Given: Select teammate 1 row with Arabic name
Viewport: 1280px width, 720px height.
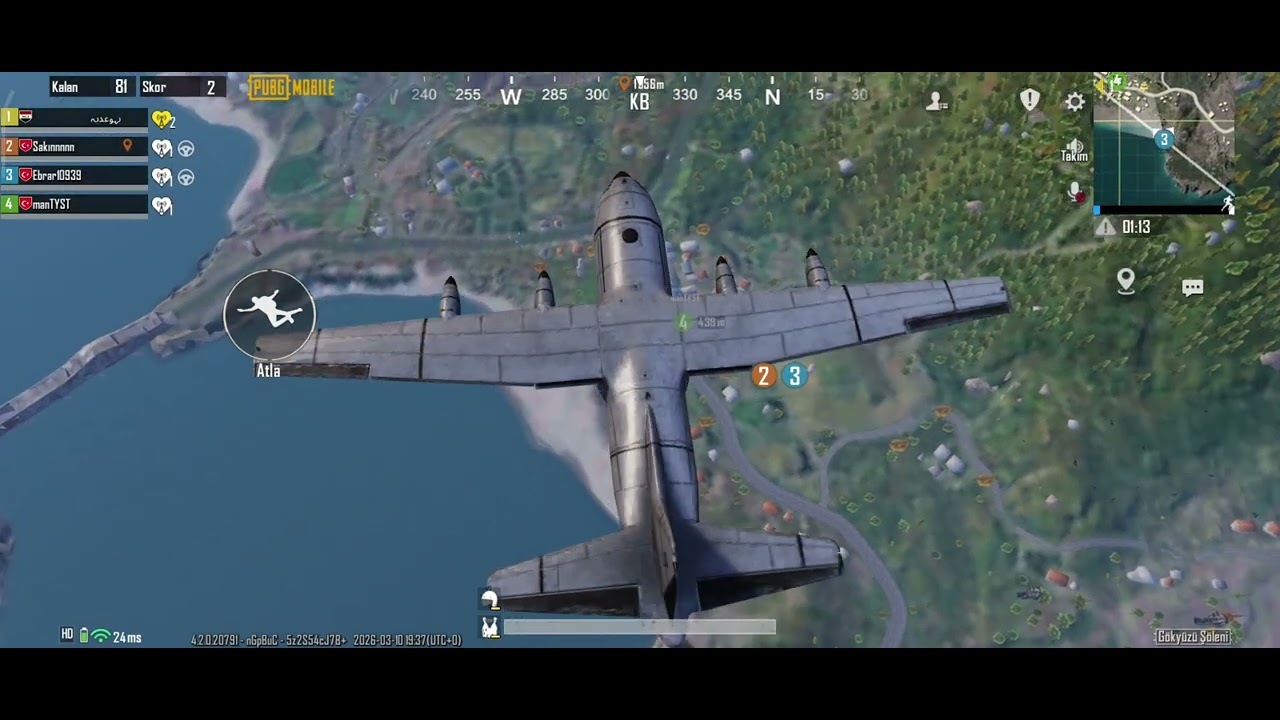Looking at the screenshot, I should [x=74, y=118].
